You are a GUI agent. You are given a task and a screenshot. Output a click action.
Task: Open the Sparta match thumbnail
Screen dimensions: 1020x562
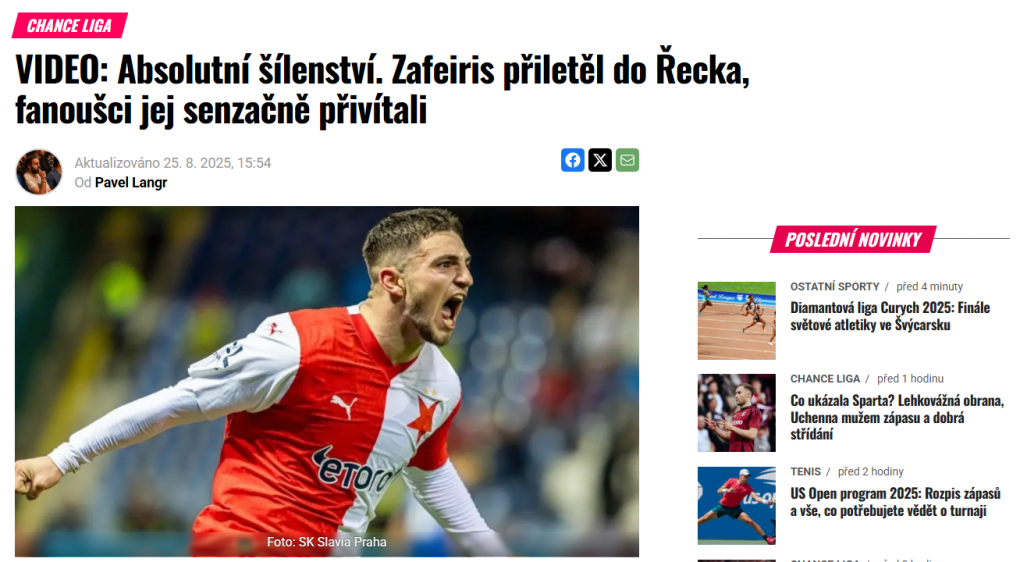coord(736,413)
